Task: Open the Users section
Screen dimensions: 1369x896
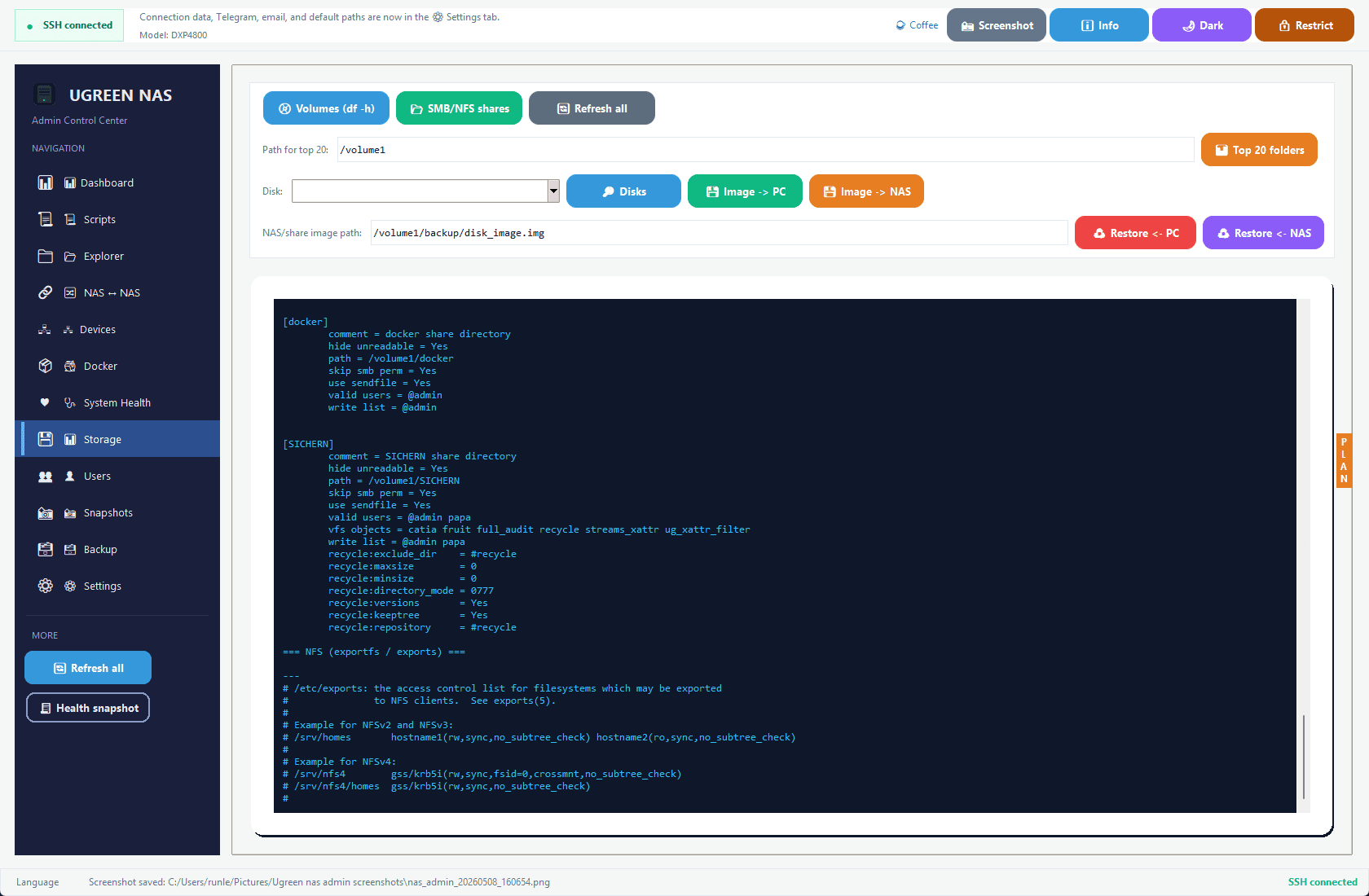Action: (x=117, y=476)
